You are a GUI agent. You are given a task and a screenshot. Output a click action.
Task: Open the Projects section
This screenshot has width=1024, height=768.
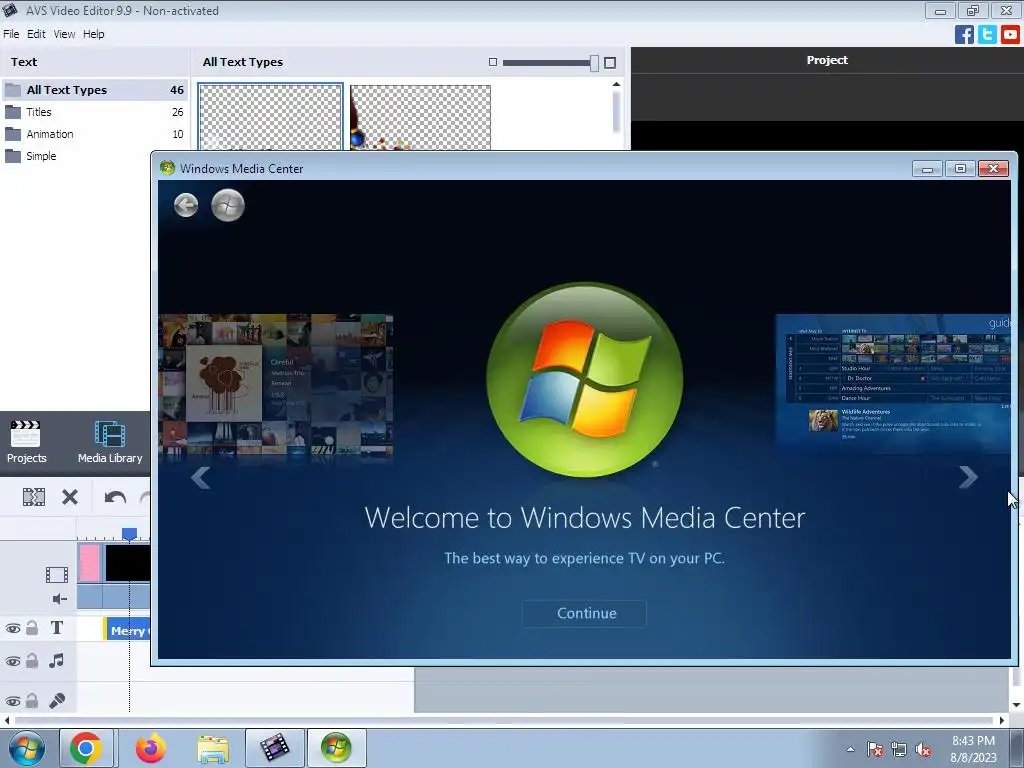26,442
